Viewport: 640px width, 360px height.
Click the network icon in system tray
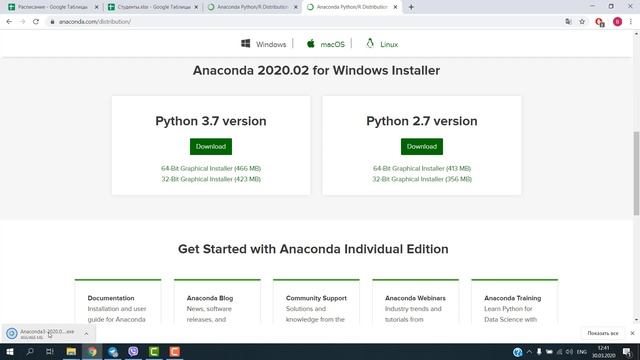(559, 352)
